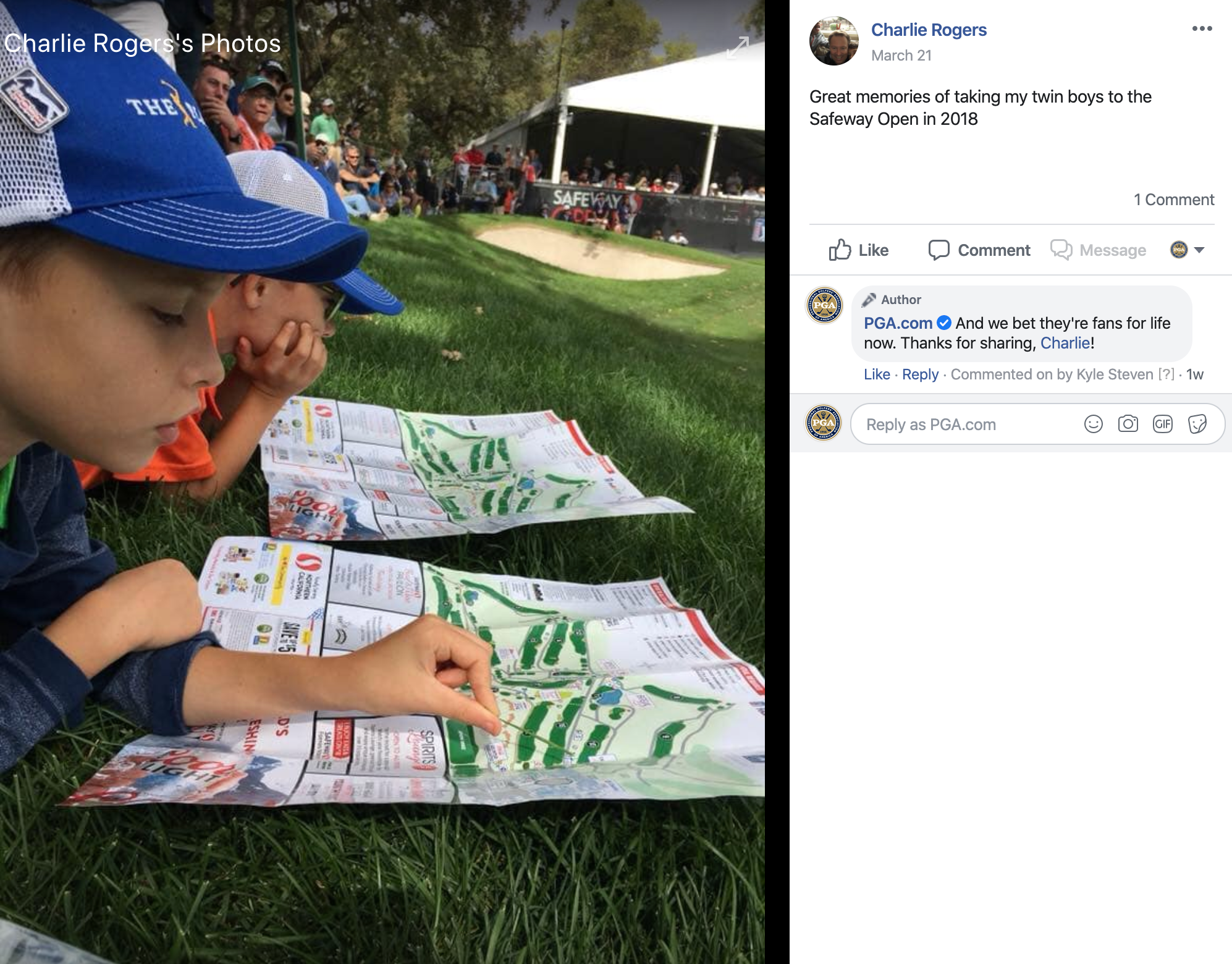Open the three-dot post options menu

pos(1202,28)
